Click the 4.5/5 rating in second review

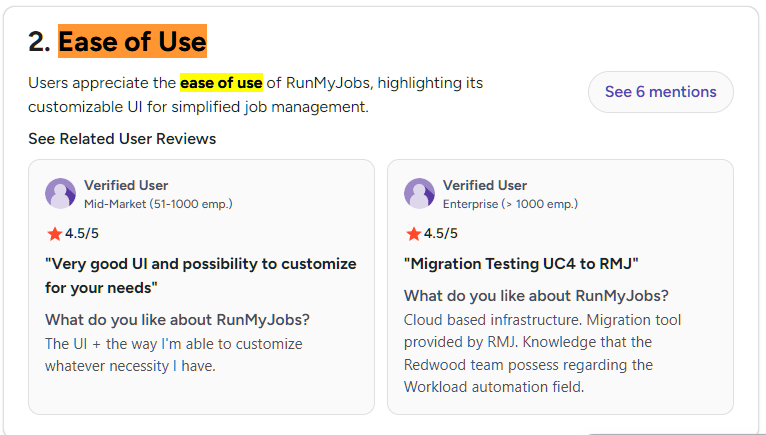[440, 234]
